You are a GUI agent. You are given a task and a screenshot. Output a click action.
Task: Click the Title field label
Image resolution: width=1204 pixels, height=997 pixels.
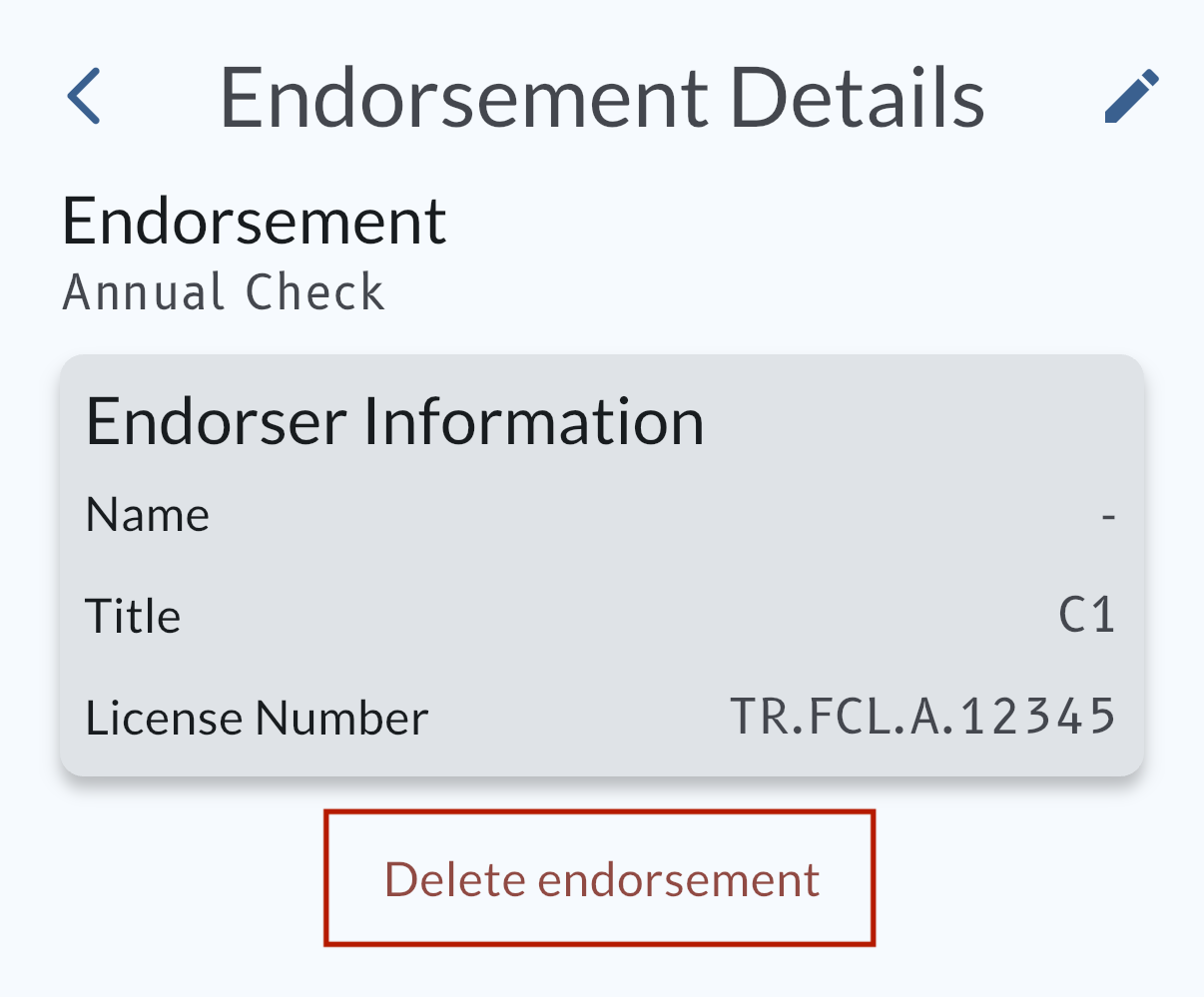tap(133, 617)
